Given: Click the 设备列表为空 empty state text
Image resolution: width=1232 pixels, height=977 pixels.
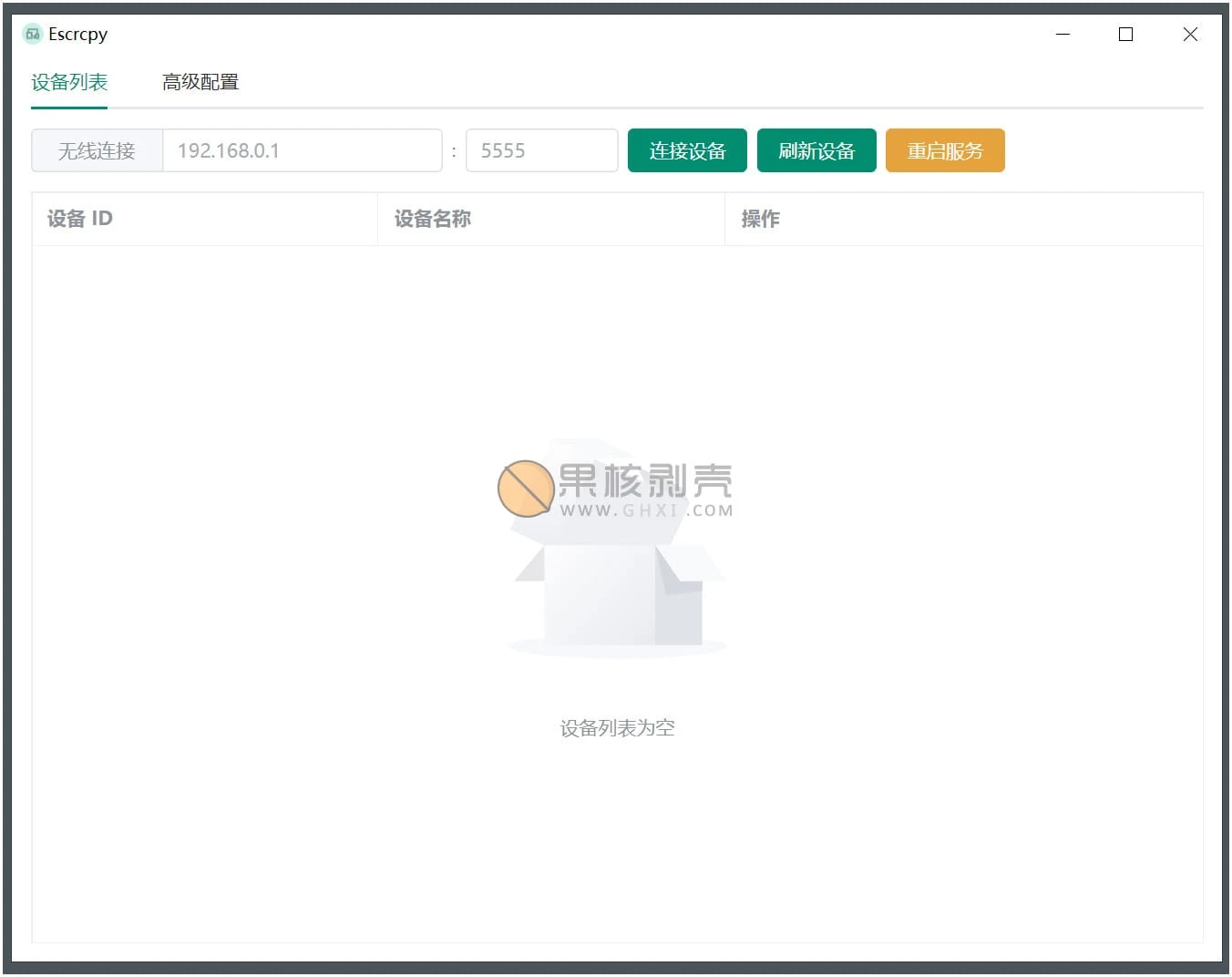Looking at the screenshot, I should click(616, 727).
